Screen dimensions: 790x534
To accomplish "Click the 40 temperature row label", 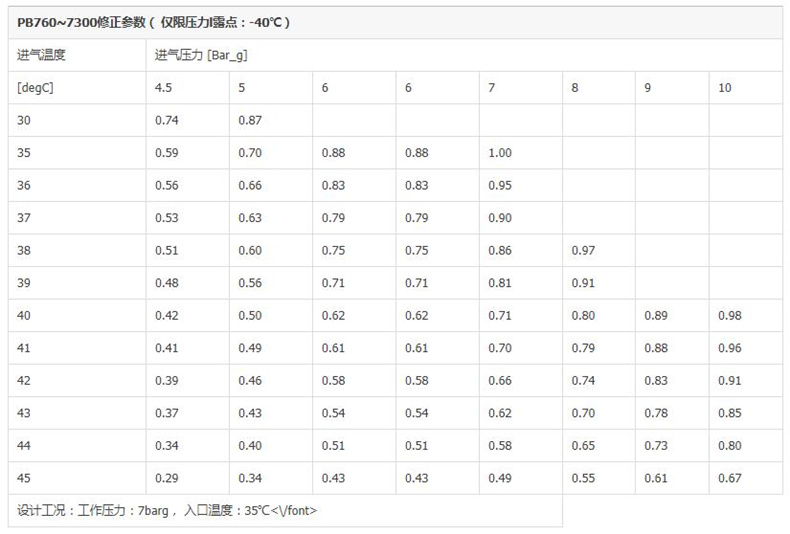I will (24, 315).
